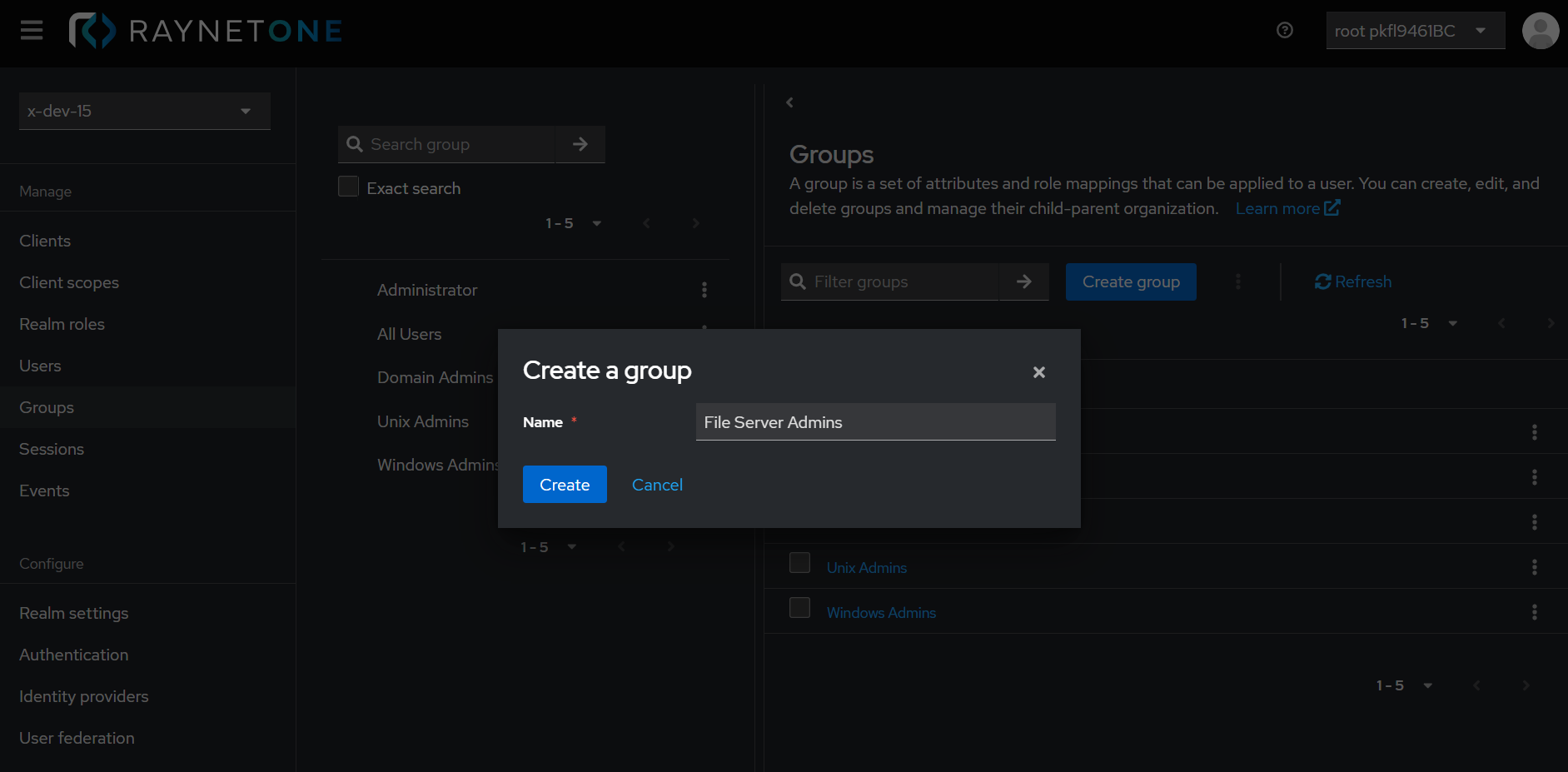This screenshot has height=772, width=1568.
Task: Check the checkbox next to Windows Admins
Action: tap(799, 607)
